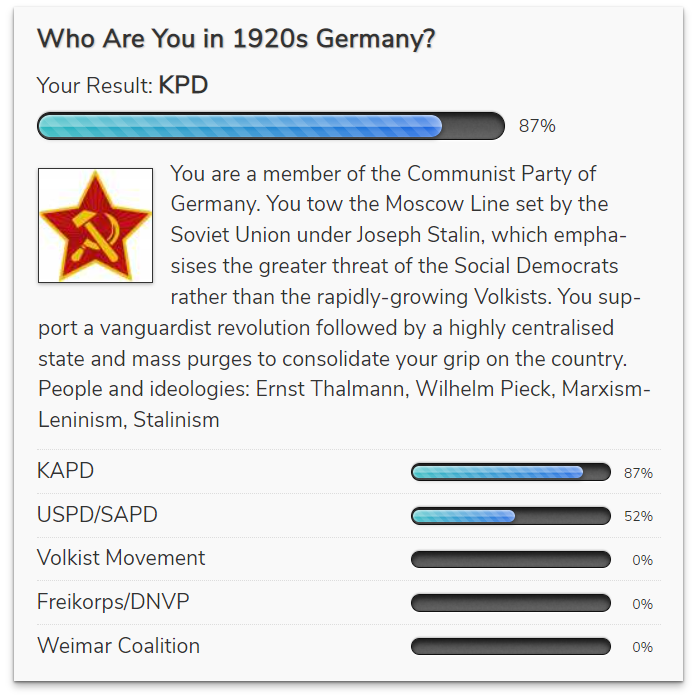Click the KPD 87% result progress bar
The height and width of the screenshot is (695, 693).
(x=271, y=126)
